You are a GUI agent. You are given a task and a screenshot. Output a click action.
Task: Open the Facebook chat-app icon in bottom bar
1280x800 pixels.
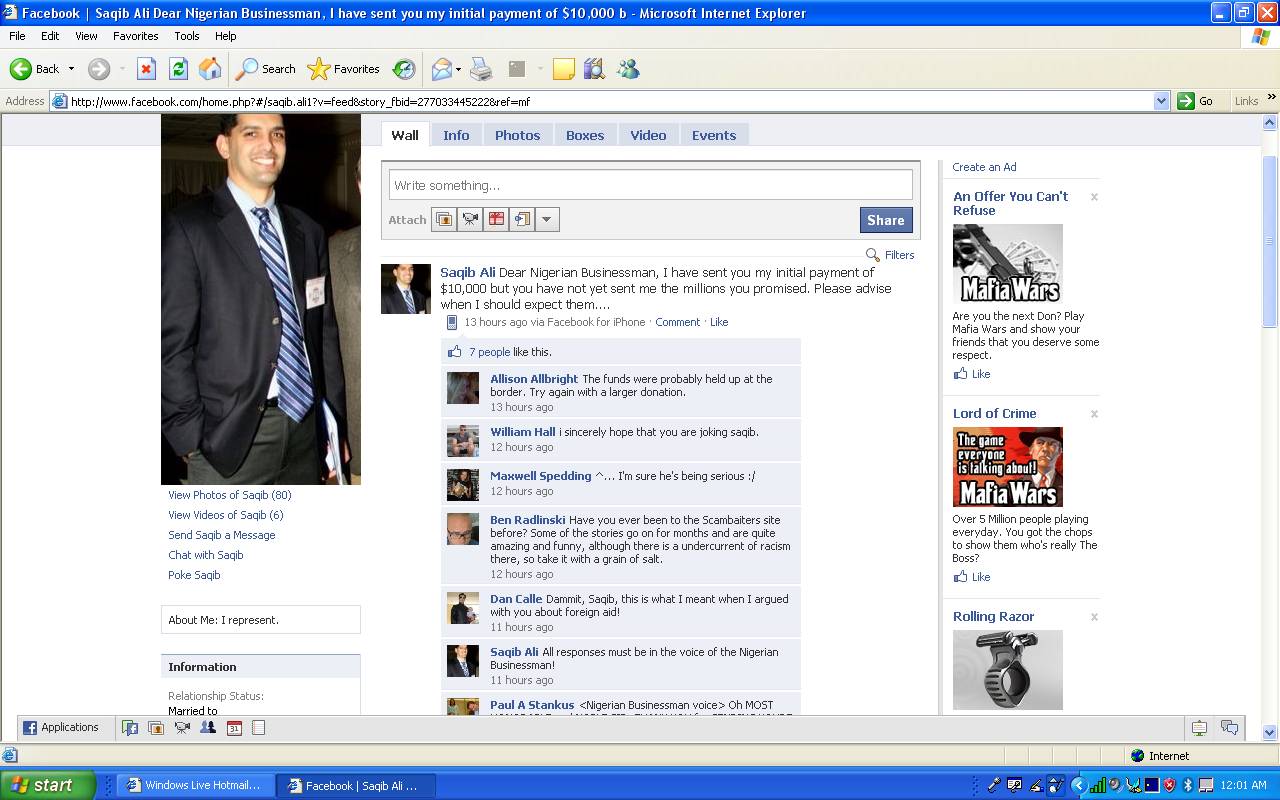tap(130, 728)
